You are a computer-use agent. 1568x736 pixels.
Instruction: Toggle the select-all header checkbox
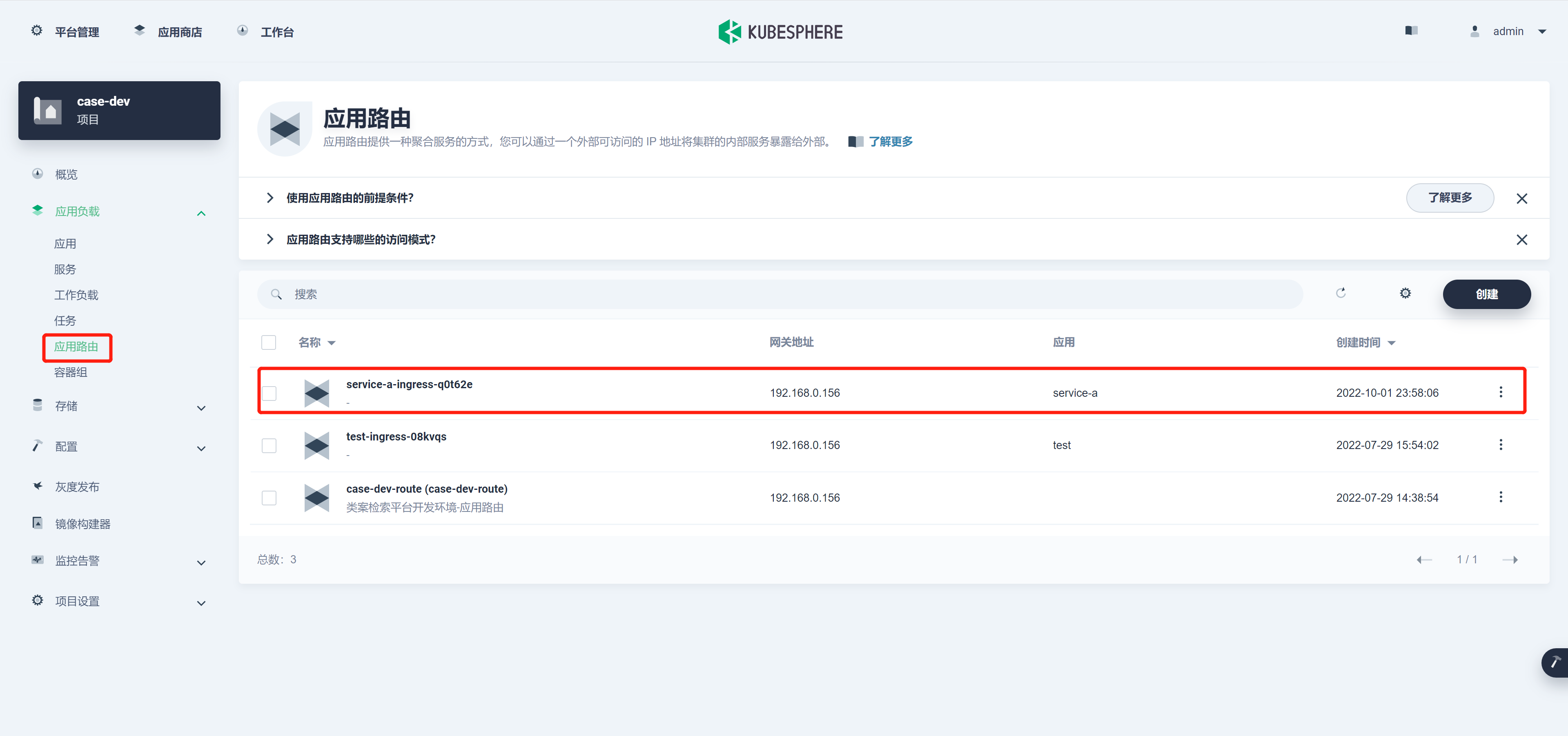click(268, 342)
